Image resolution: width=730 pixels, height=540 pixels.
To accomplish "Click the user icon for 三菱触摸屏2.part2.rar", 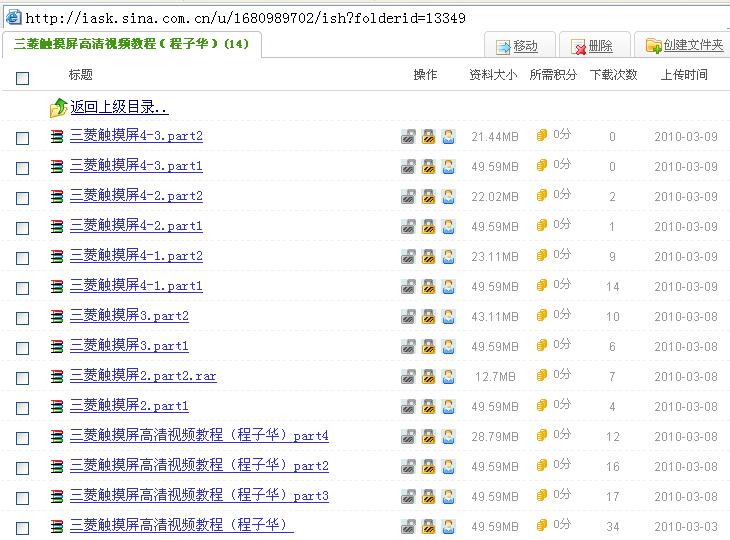I will [x=448, y=377].
